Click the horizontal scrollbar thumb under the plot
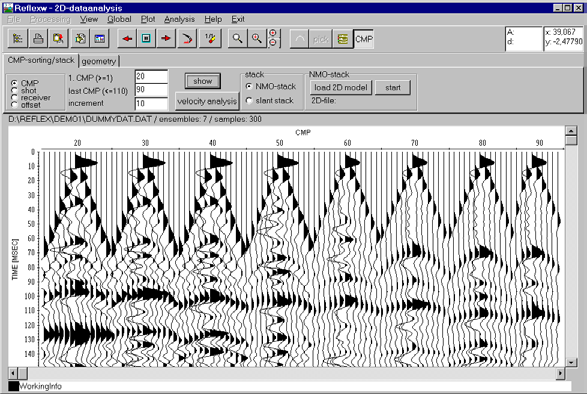The width and height of the screenshot is (587, 394). tap(23, 373)
